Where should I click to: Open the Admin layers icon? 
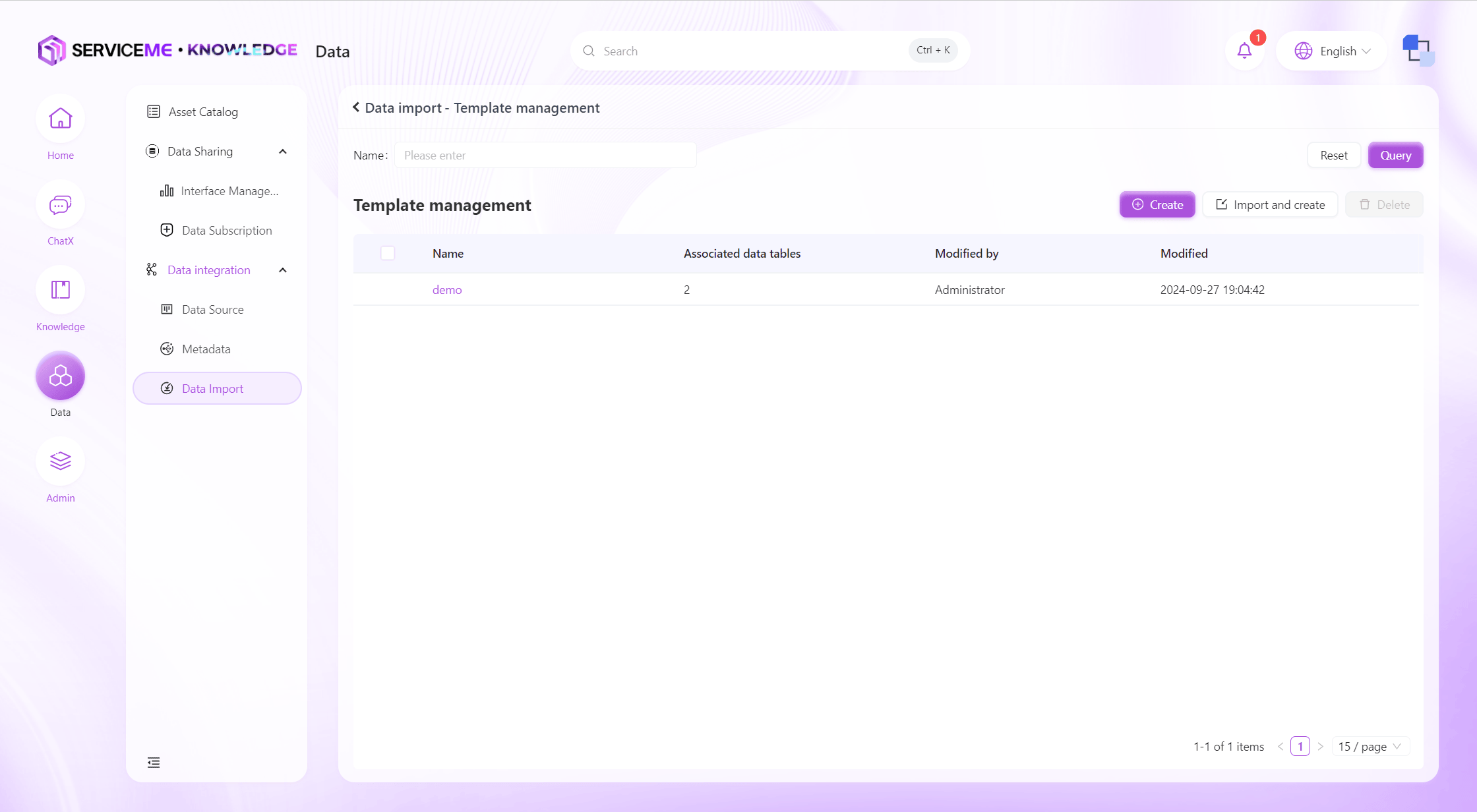[60, 461]
